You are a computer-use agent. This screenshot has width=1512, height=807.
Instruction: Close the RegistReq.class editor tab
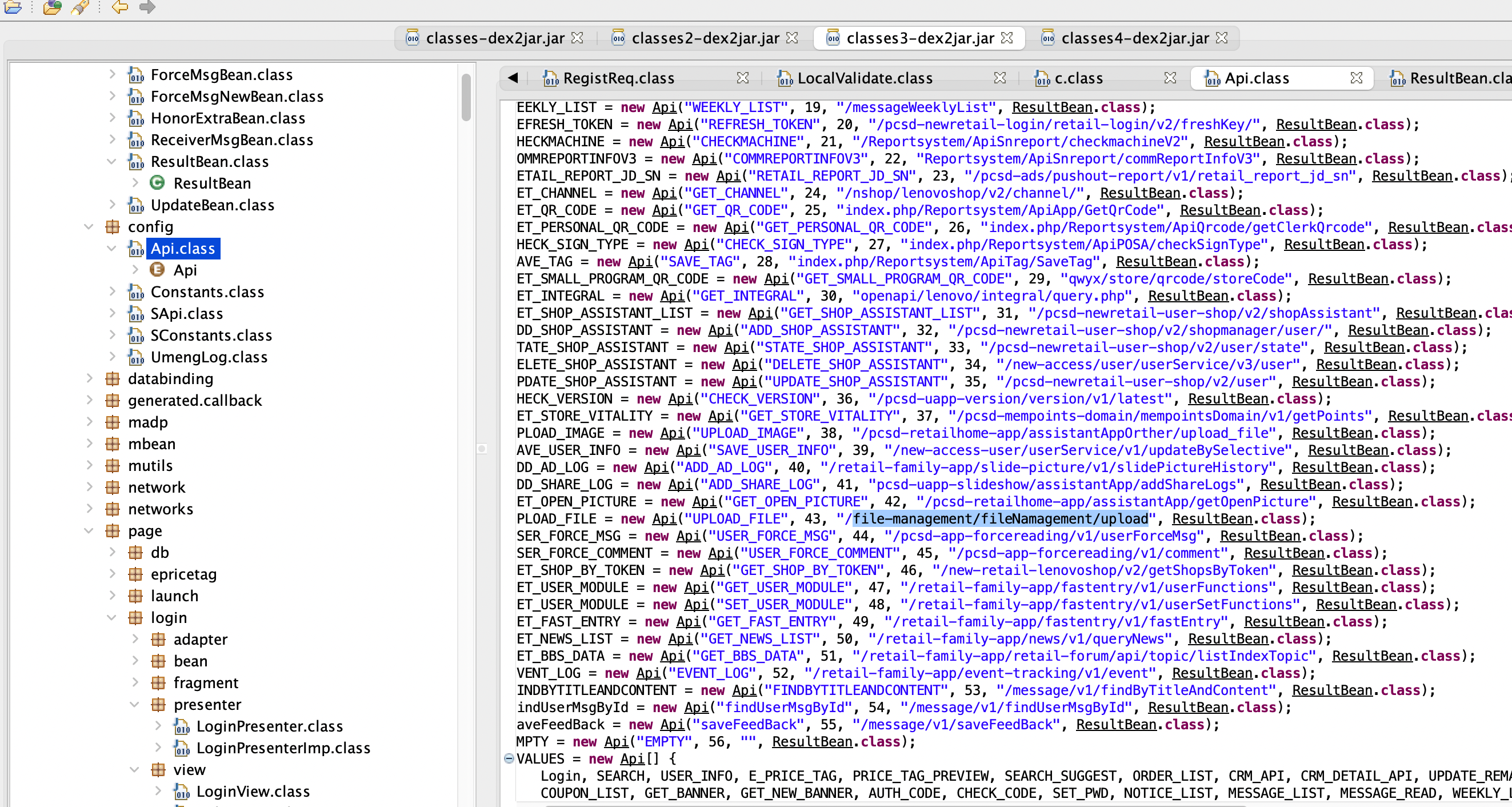point(742,78)
